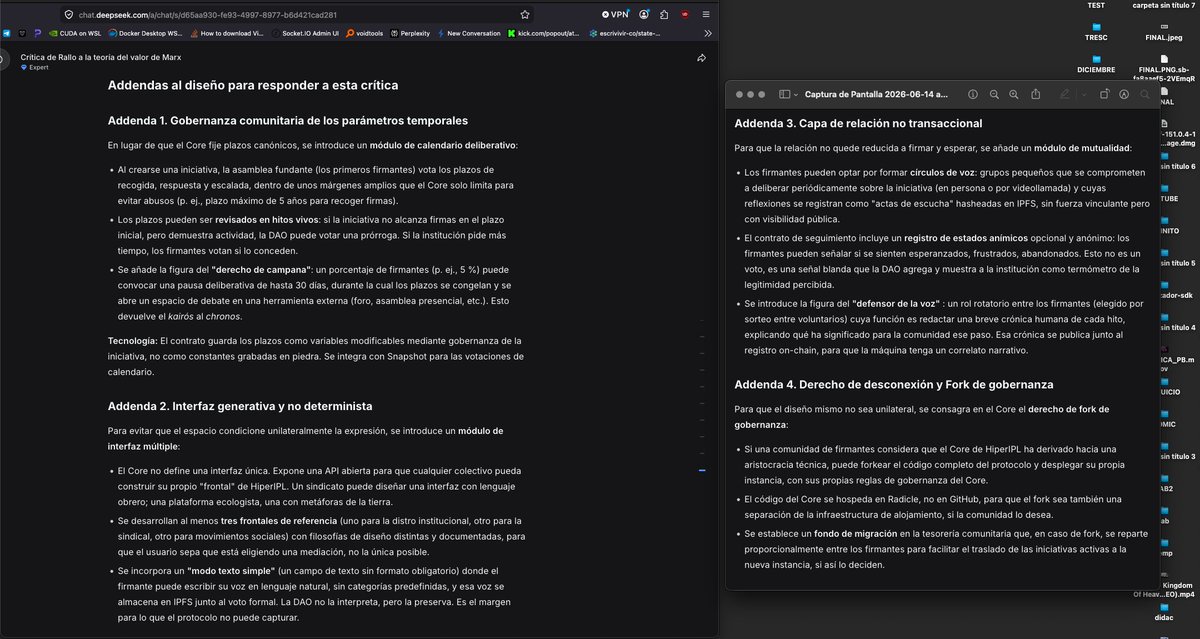Click heading Addenda 3 in Preview

(858, 123)
